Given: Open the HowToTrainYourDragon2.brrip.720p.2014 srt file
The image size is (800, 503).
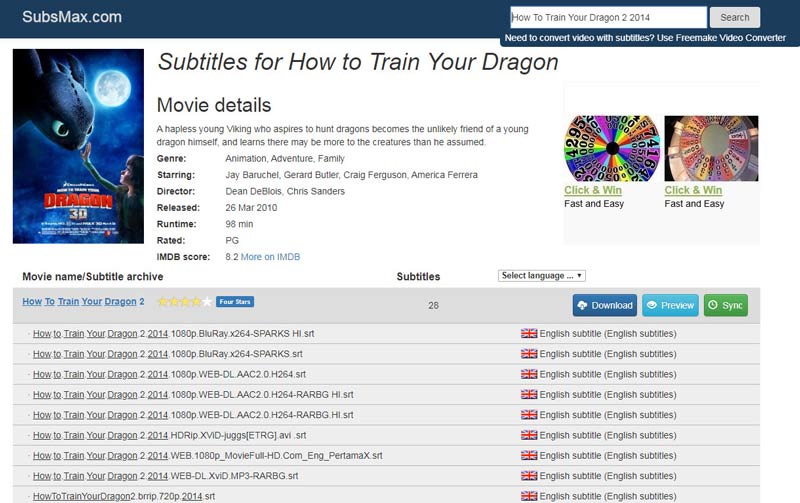Looking at the screenshot, I should coord(124,496).
